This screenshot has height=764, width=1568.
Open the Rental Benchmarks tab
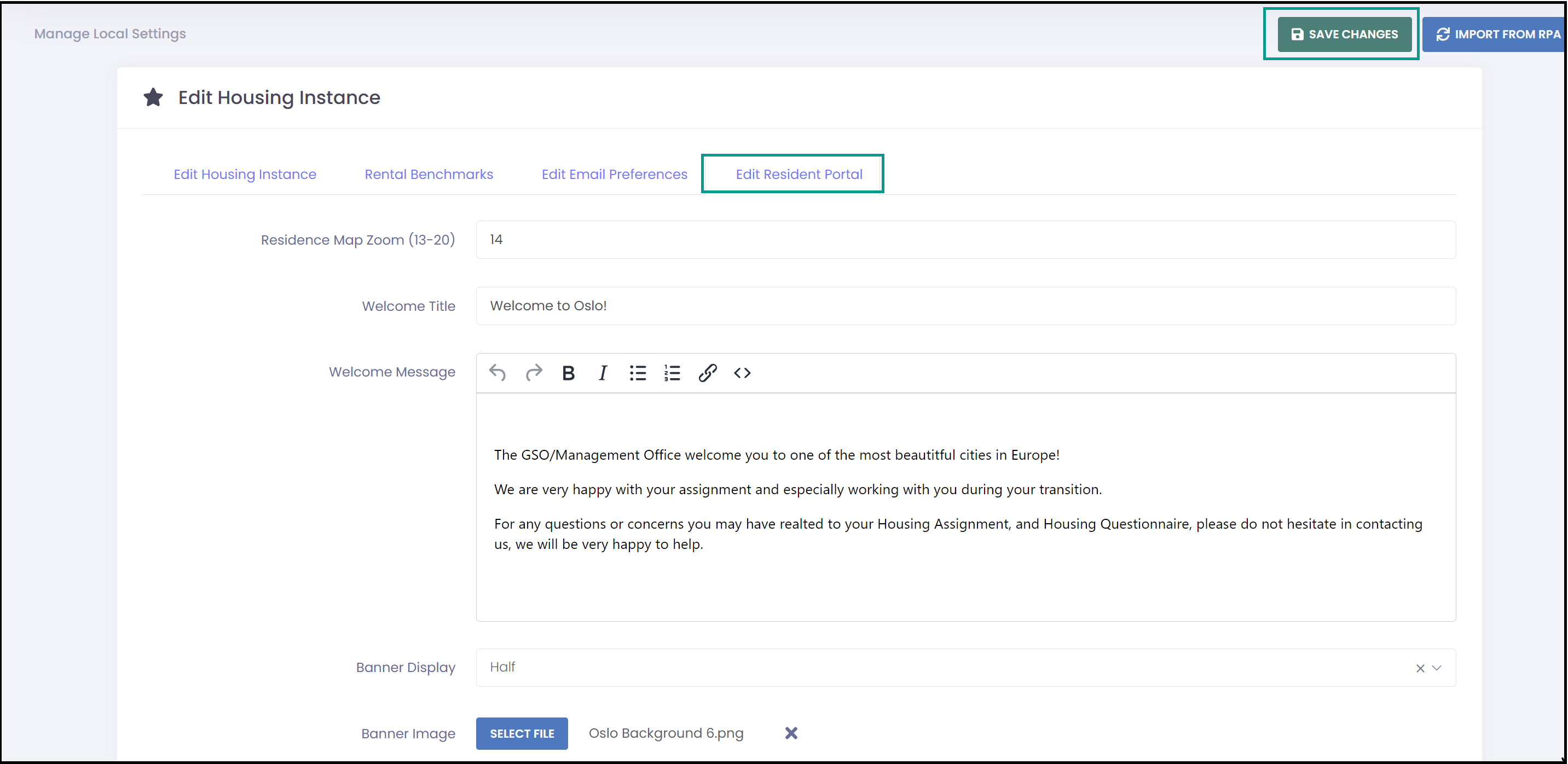(x=429, y=174)
